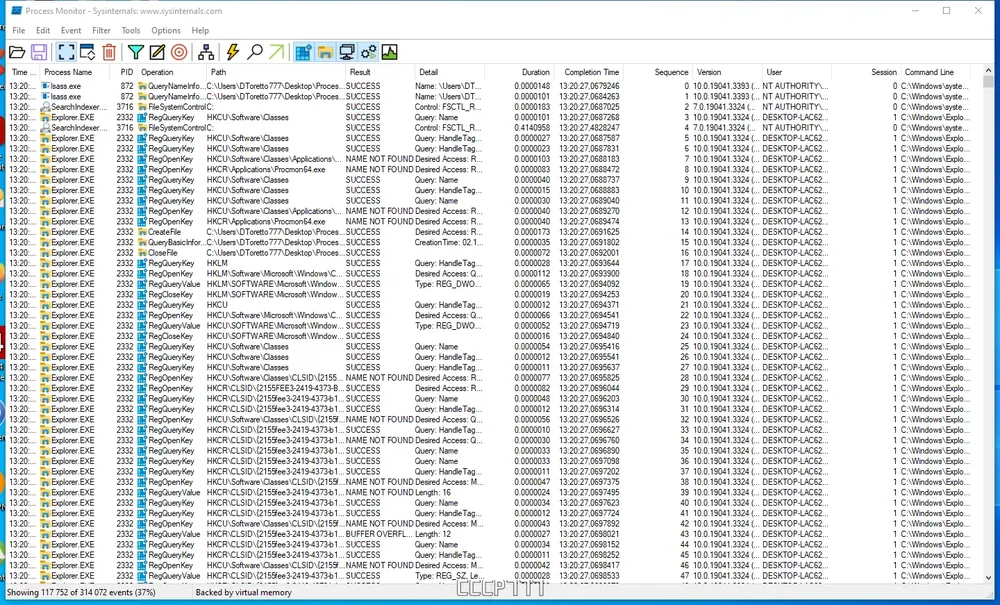Clear events with the trash icon
Image resolution: width=1000 pixels, height=605 pixels.
[110, 52]
